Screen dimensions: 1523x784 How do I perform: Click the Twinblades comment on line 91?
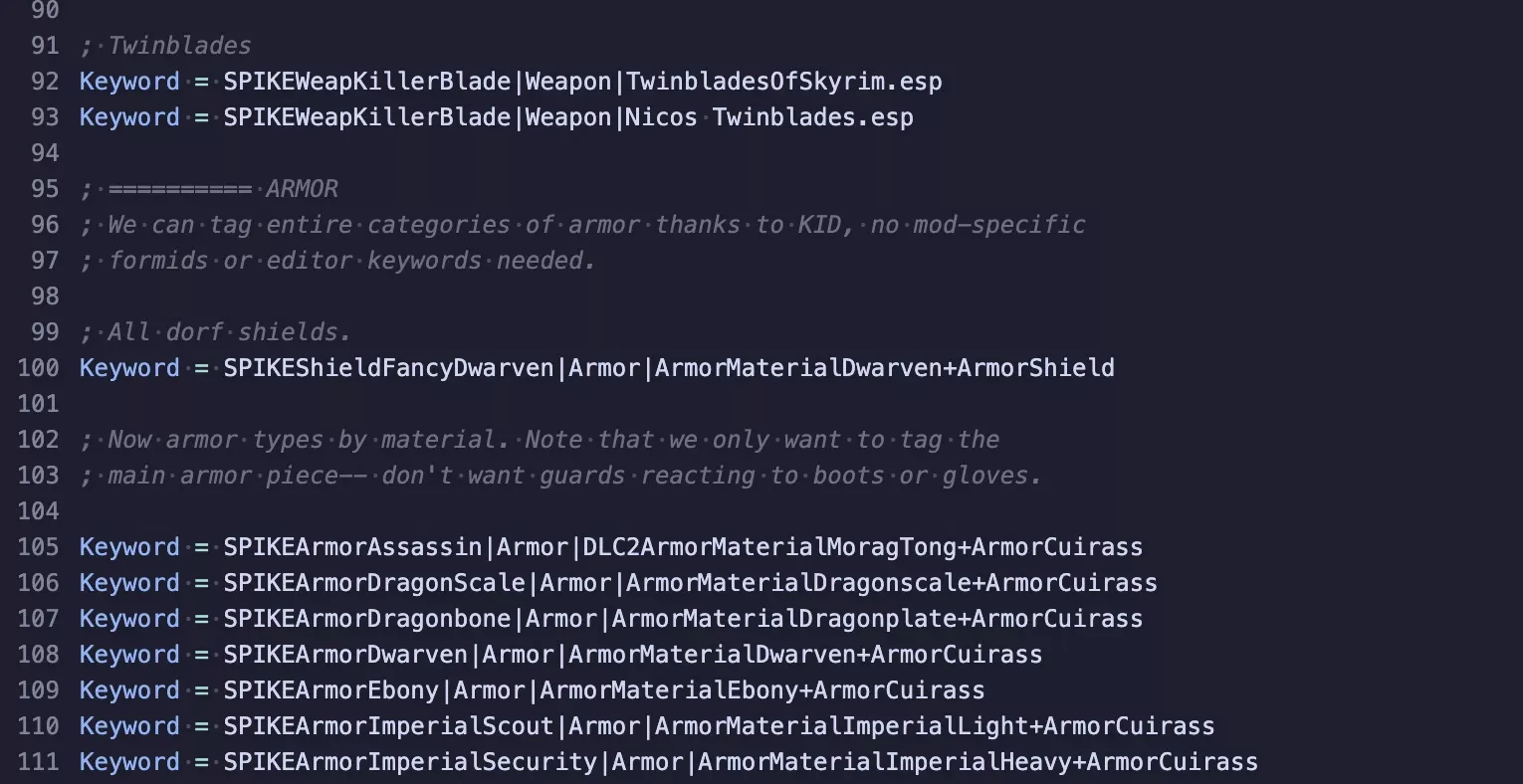tap(165, 46)
